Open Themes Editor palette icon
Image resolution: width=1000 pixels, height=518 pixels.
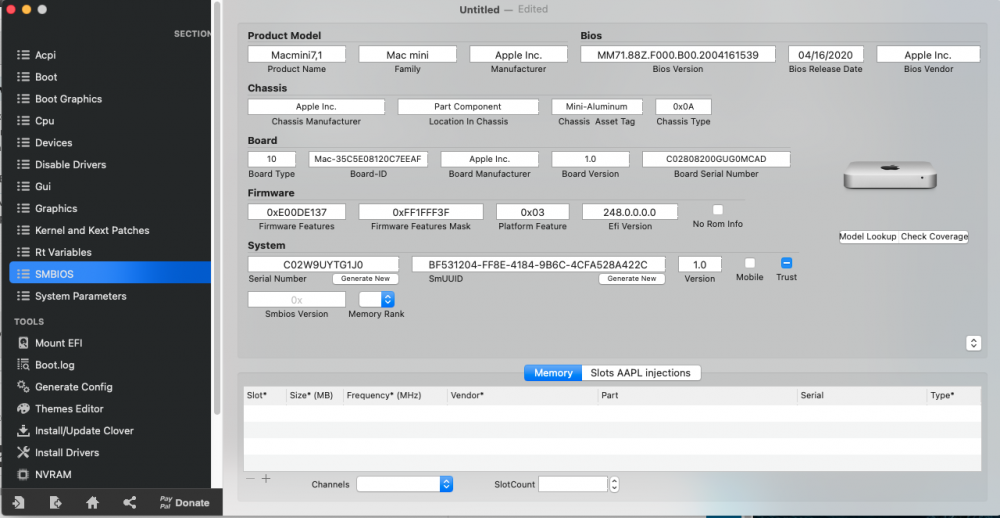[x=24, y=408]
